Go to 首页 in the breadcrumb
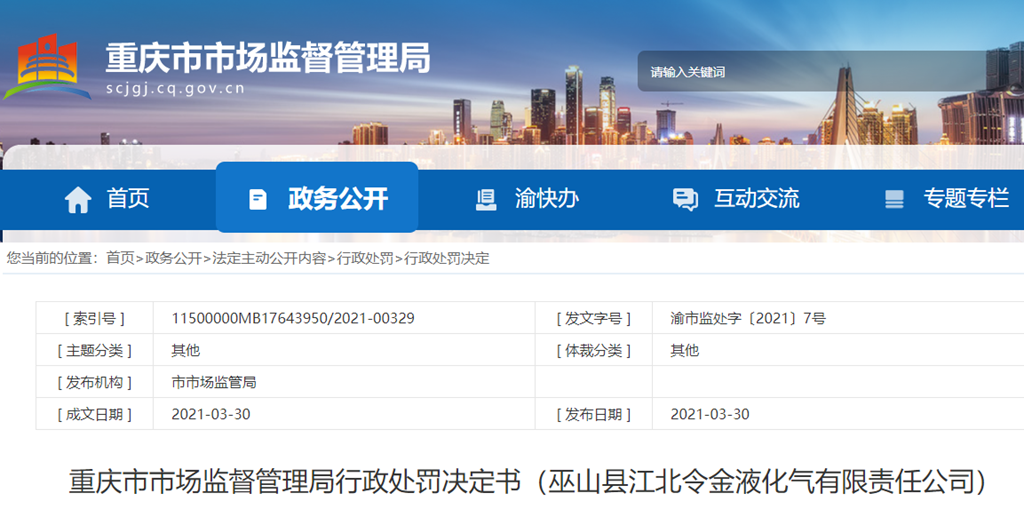This screenshot has width=1024, height=509. click(120, 259)
